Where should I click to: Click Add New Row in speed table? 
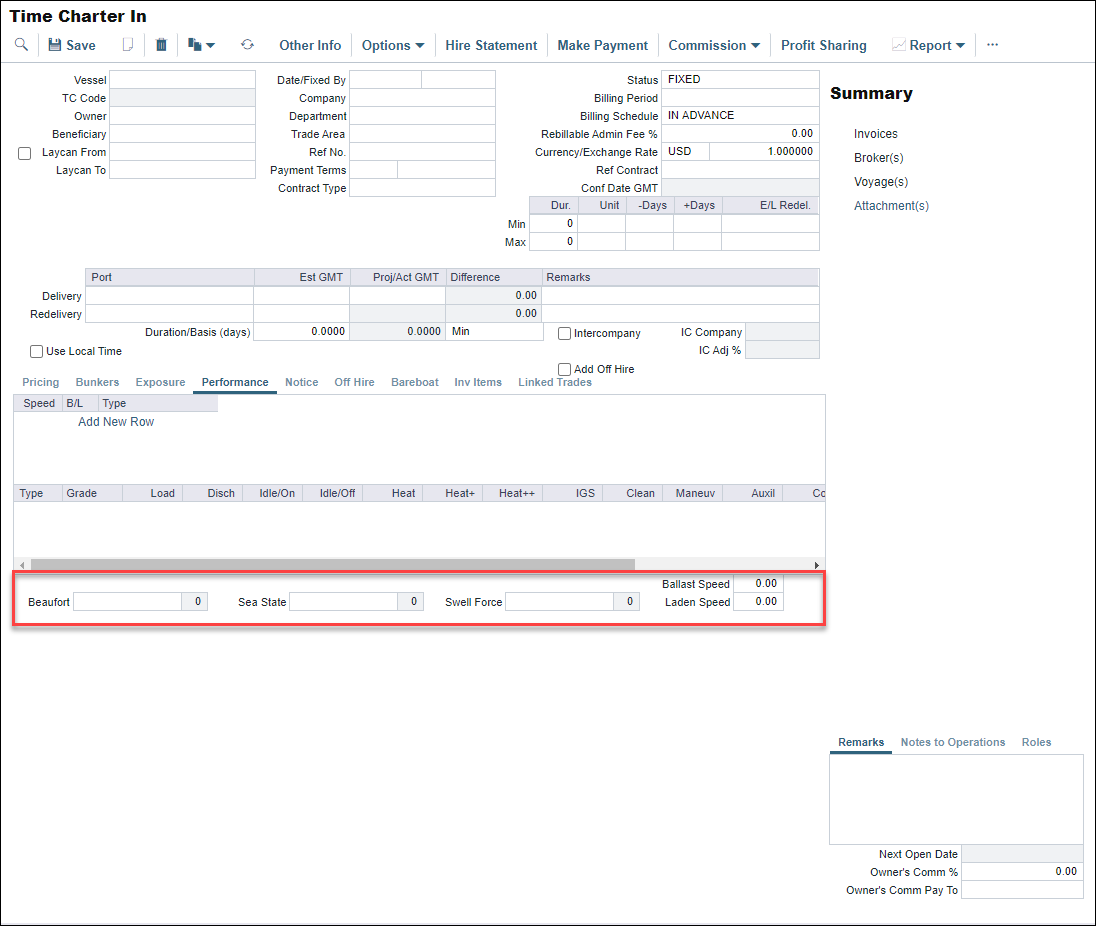tap(116, 422)
